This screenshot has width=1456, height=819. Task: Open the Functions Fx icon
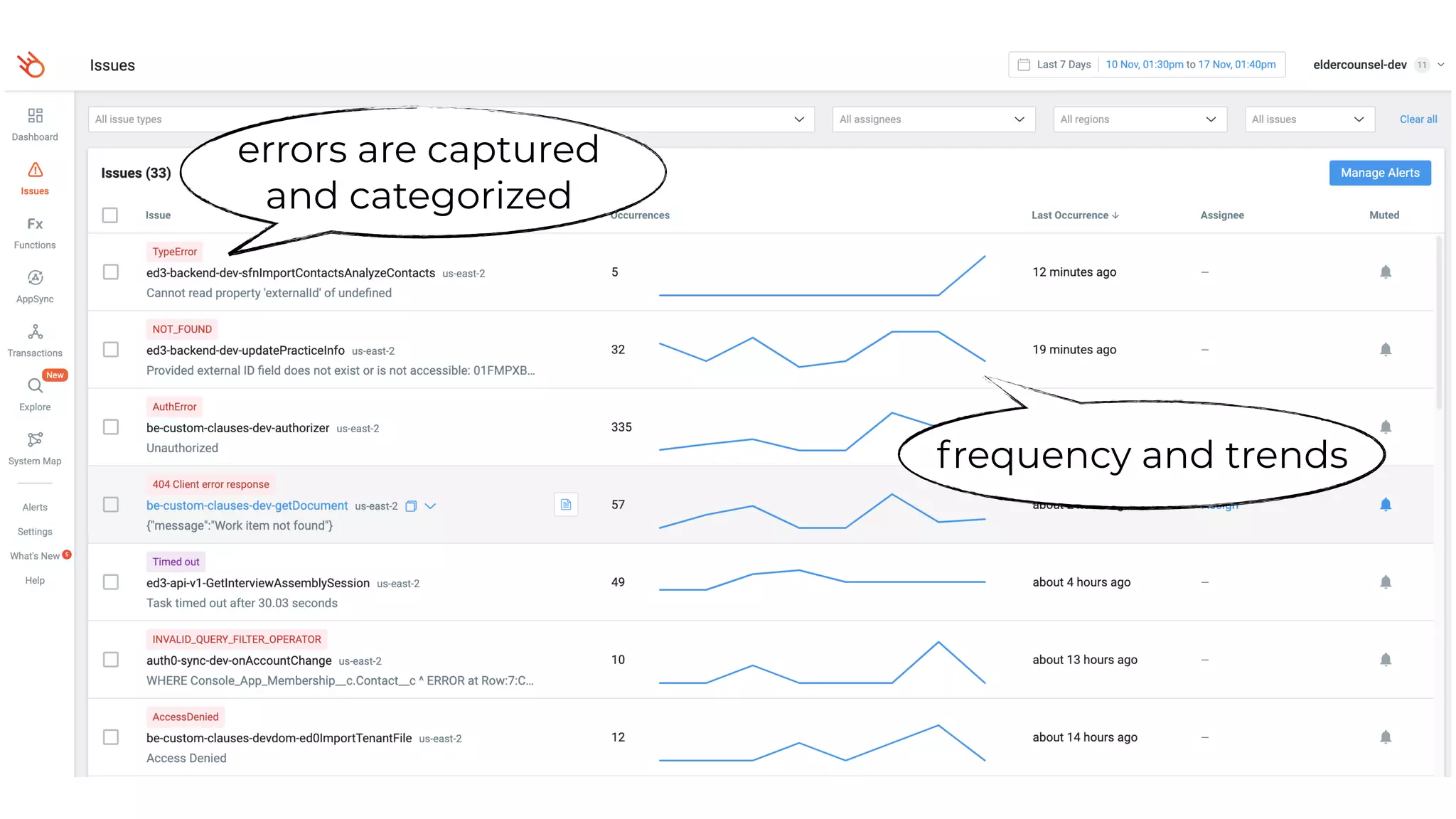[35, 224]
